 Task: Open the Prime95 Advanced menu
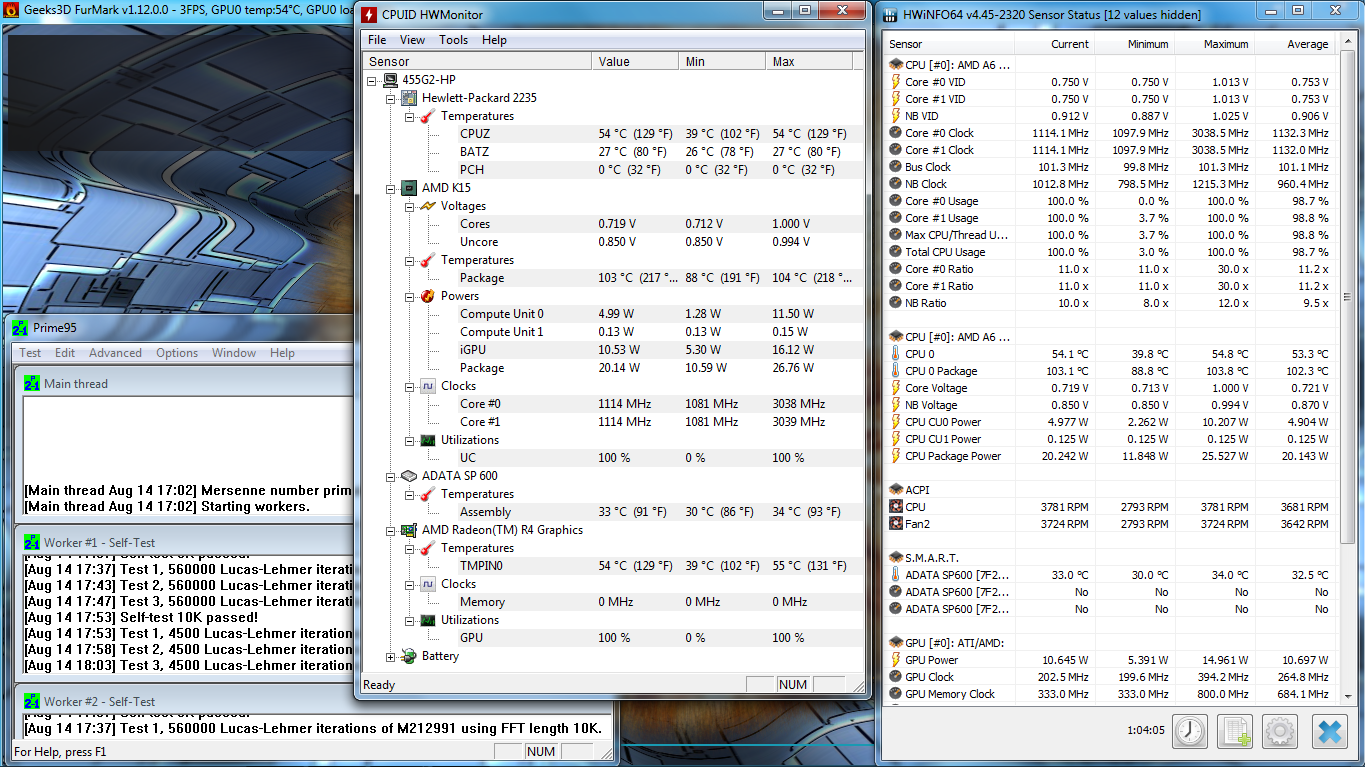tap(115, 353)
